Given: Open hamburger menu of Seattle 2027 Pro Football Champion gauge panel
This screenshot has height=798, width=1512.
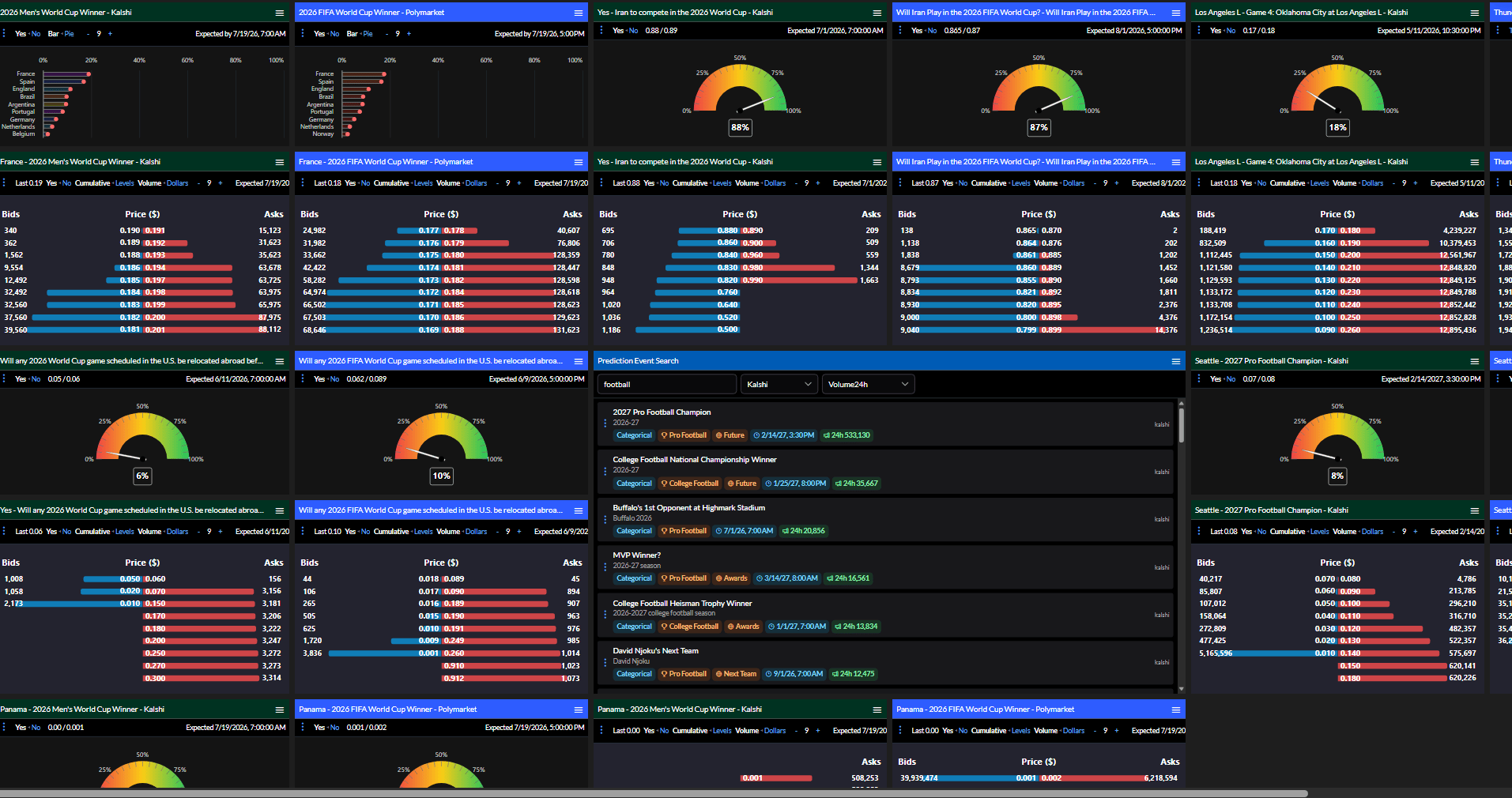Looking at the screenshot, I should [1475, 361].
